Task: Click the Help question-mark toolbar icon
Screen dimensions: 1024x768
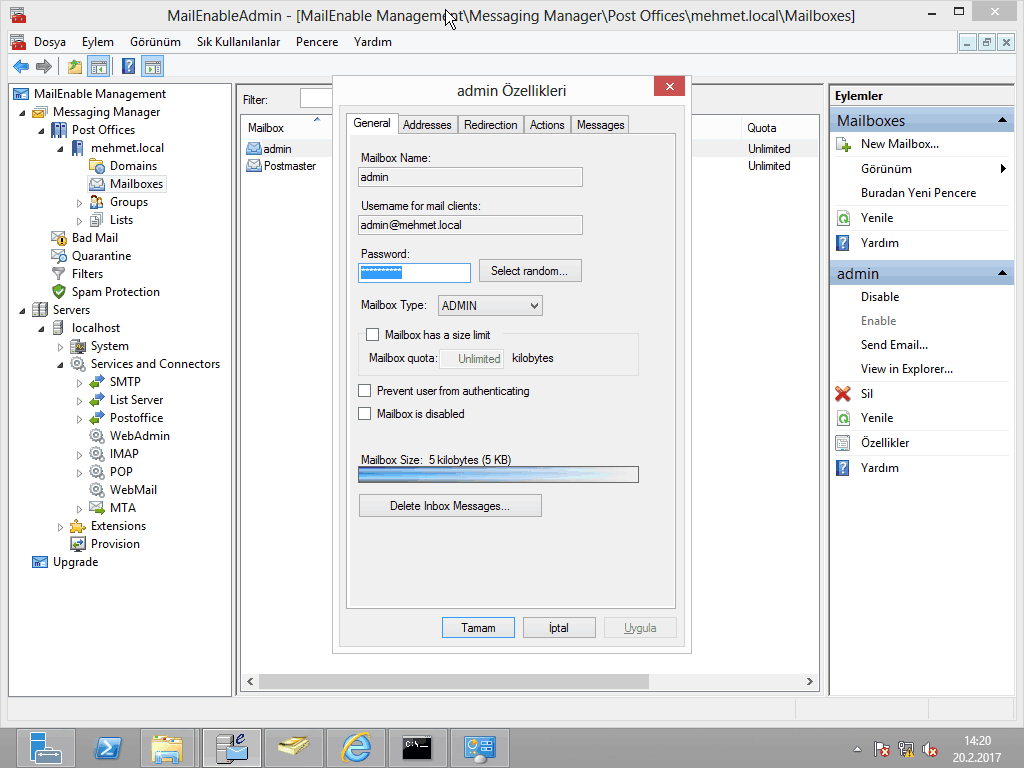Action: (x=128, y=67)
